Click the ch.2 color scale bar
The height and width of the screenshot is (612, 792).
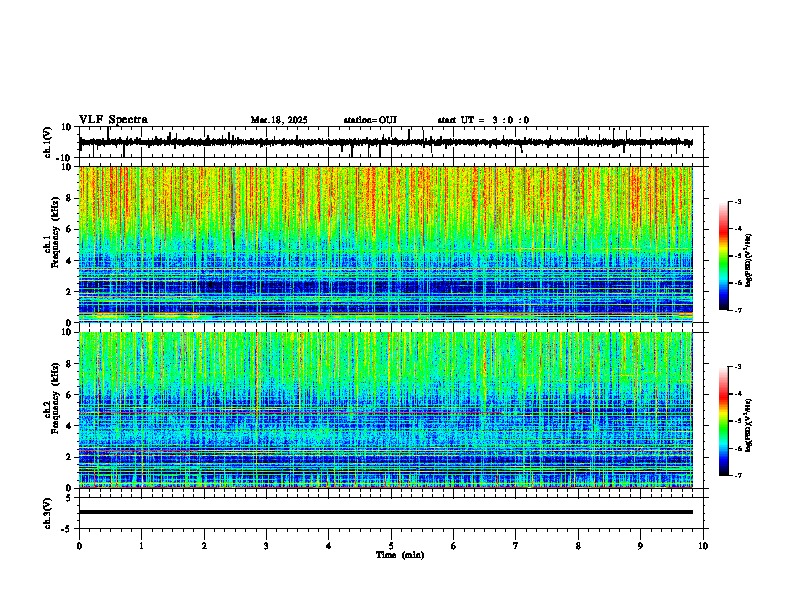point(723,421)
